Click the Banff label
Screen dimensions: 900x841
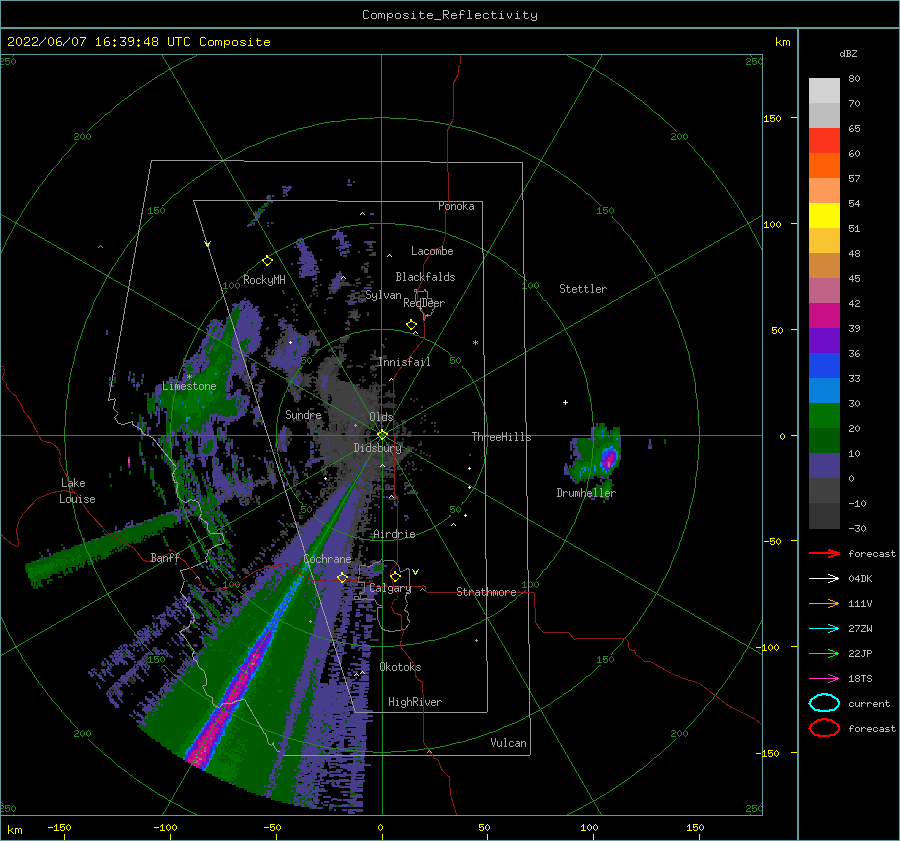pyautogui.click(x=165, y=557)
